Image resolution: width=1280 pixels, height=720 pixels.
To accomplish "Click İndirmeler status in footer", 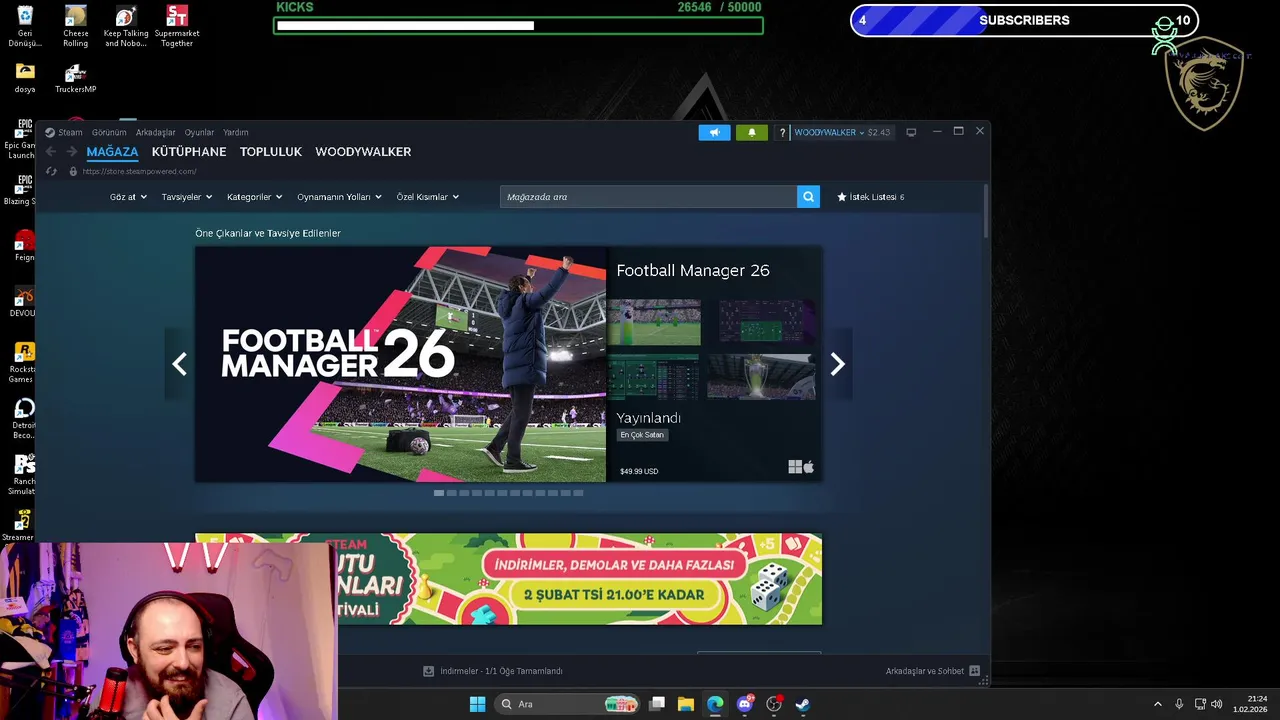I will tap(501, 671).
